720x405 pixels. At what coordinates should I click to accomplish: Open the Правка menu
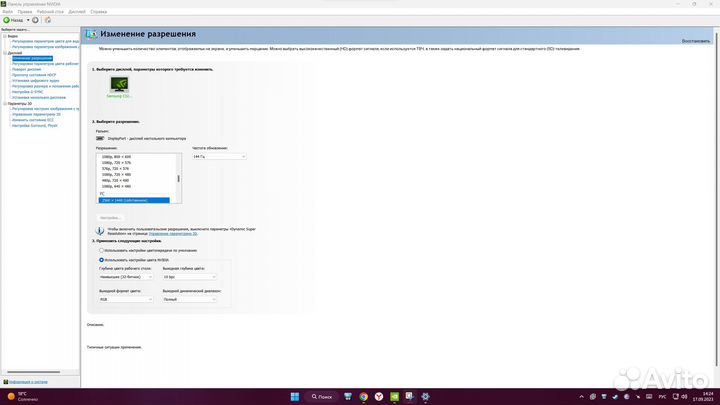[25, 11]
